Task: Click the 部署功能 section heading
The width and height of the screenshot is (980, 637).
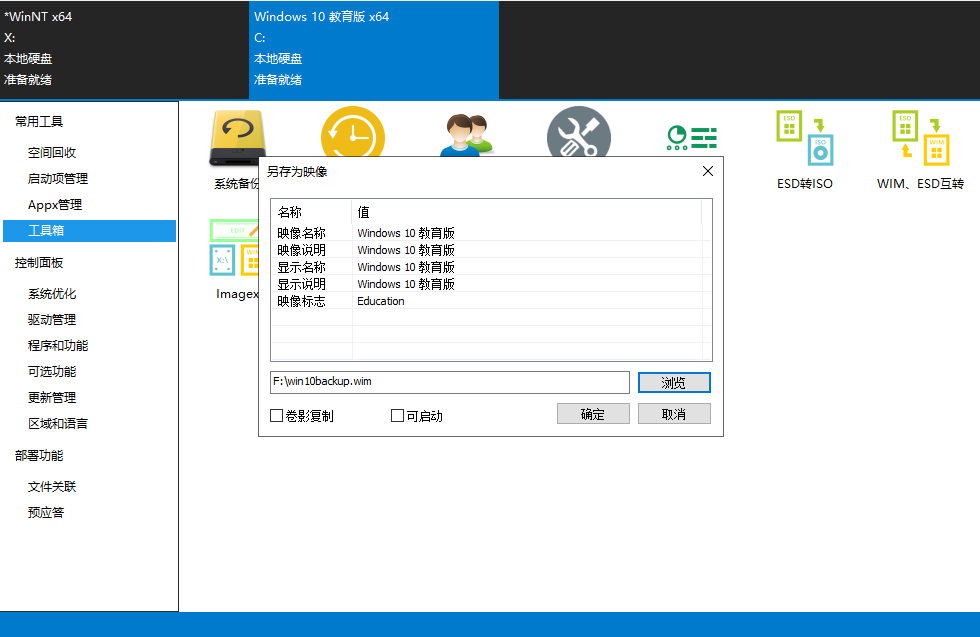Action: click(x=39, y=456)
